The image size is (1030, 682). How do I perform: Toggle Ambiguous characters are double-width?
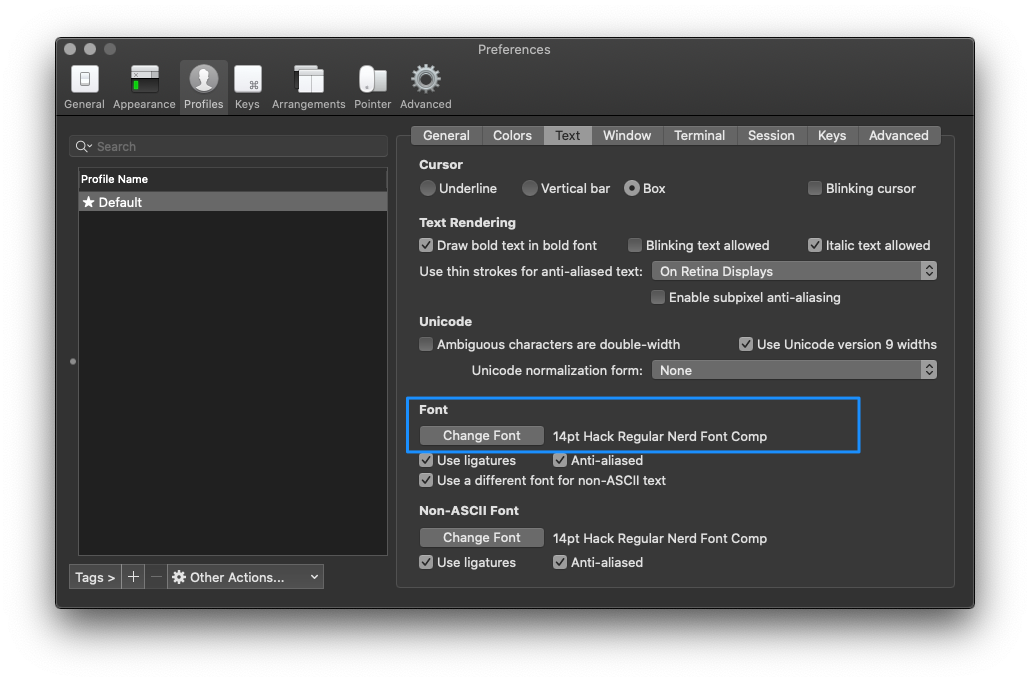426,344
